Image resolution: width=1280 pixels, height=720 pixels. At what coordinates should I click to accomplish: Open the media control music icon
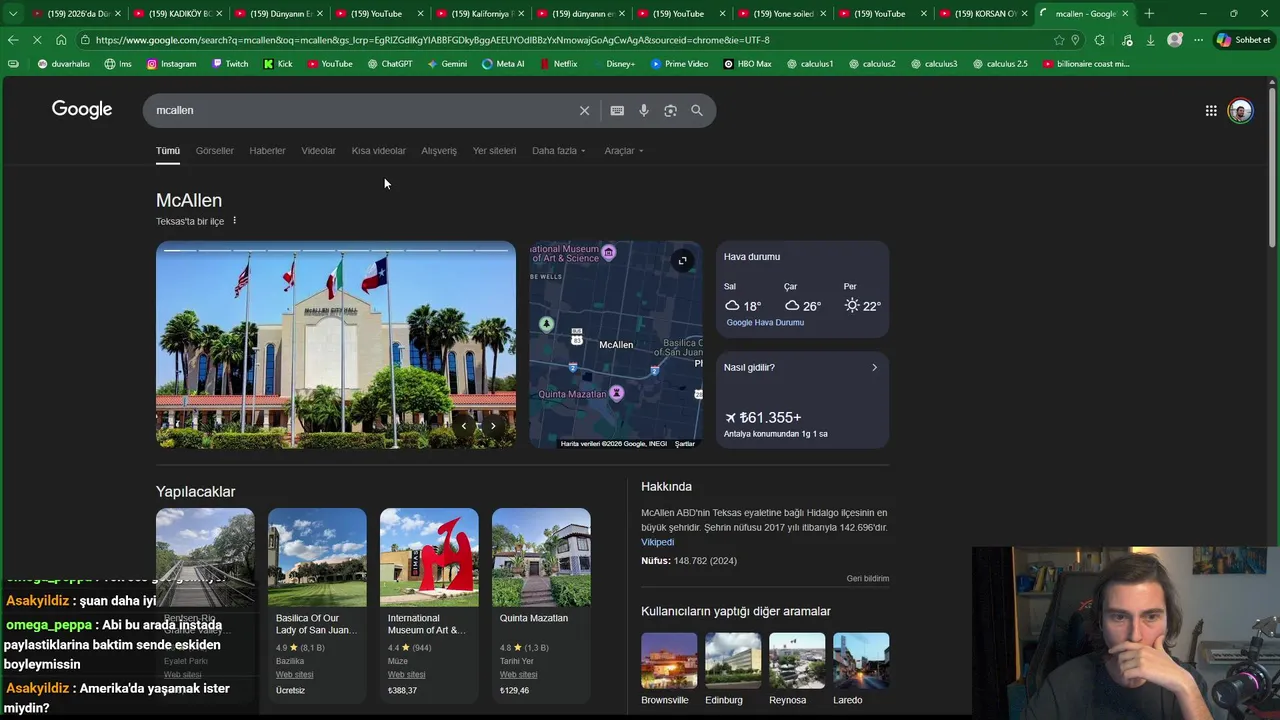tap(1127, 40)
